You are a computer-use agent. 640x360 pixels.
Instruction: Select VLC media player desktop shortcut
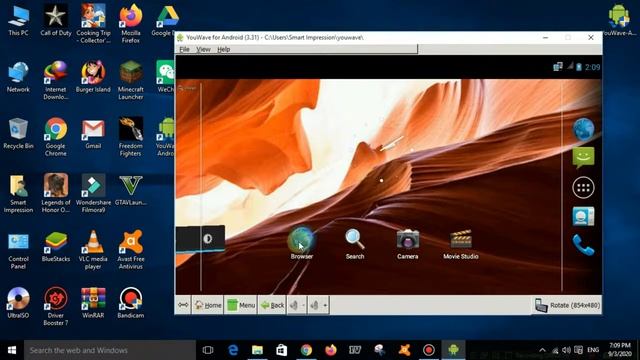pyautogui.click(x=93, y=250)
